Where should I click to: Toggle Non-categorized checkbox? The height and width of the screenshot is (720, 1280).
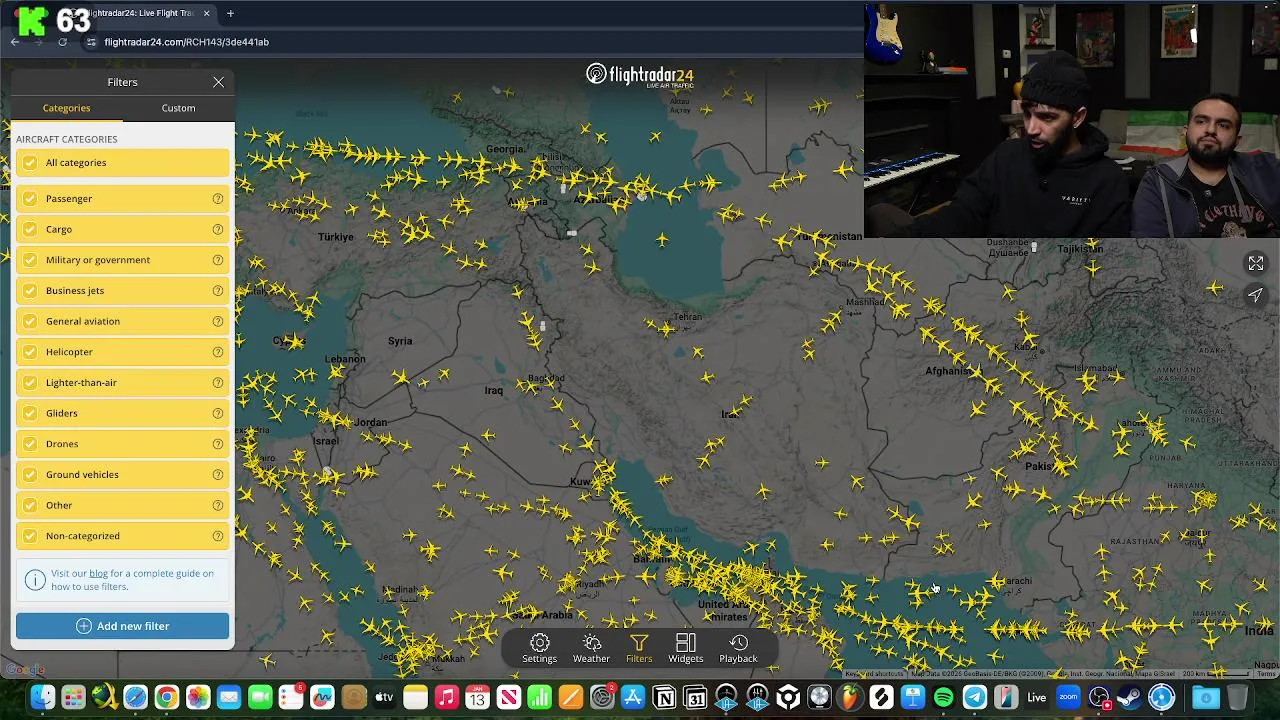pyautogui.click(x=30, y=536)
